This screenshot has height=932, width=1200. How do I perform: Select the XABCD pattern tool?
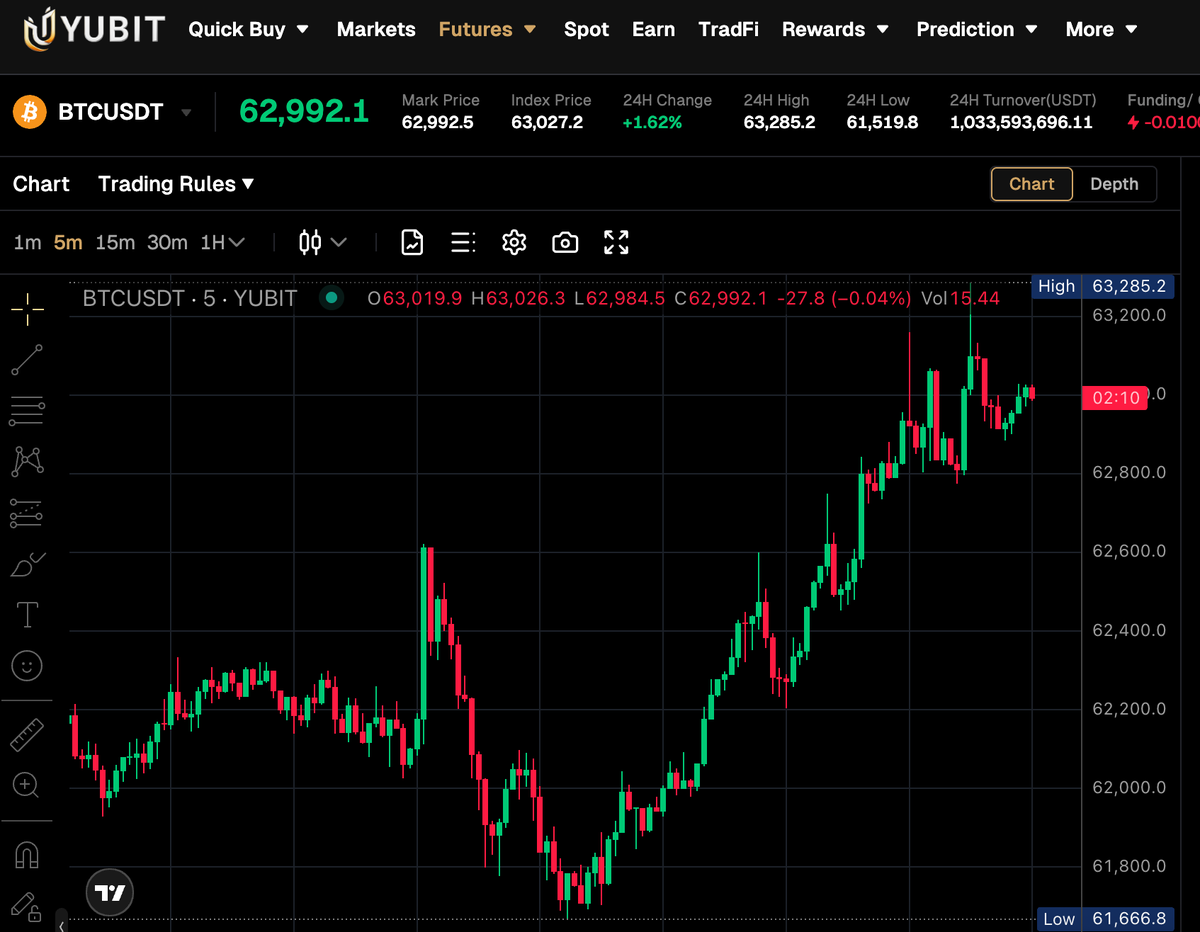(27, 461)
